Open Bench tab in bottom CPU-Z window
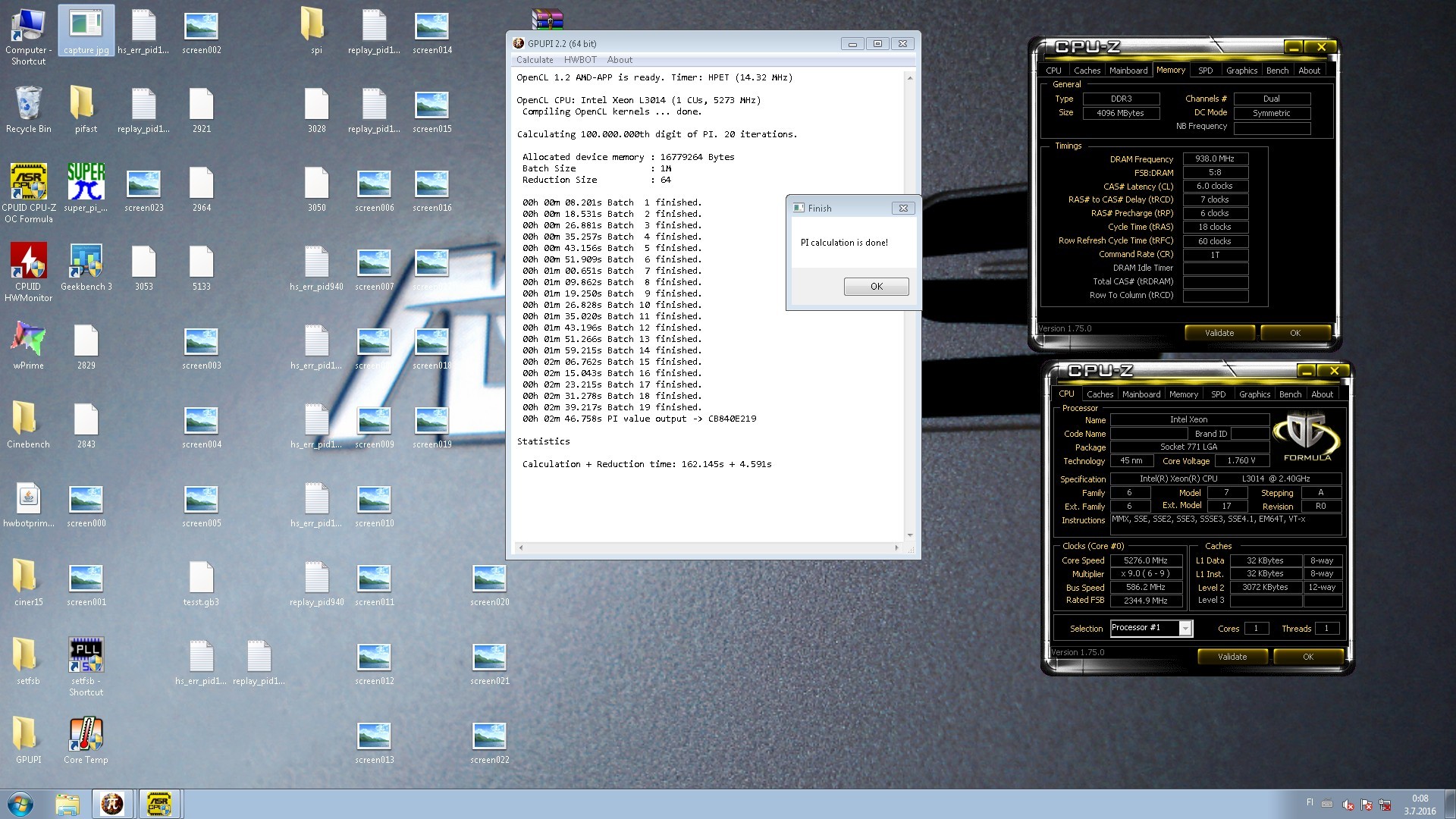The width and height of the screenshot is (1456, 819). click(1290, 394)
